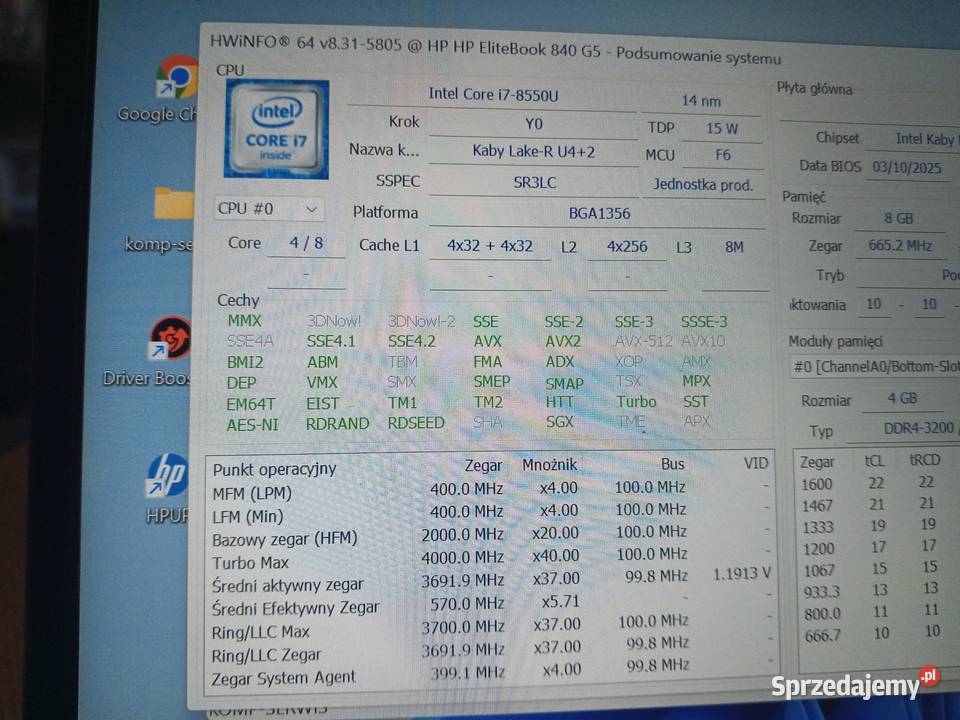The height and width of the screenshot is (720, 960).
Task: Click the Y0 stepping value
Action: point(533,124)
